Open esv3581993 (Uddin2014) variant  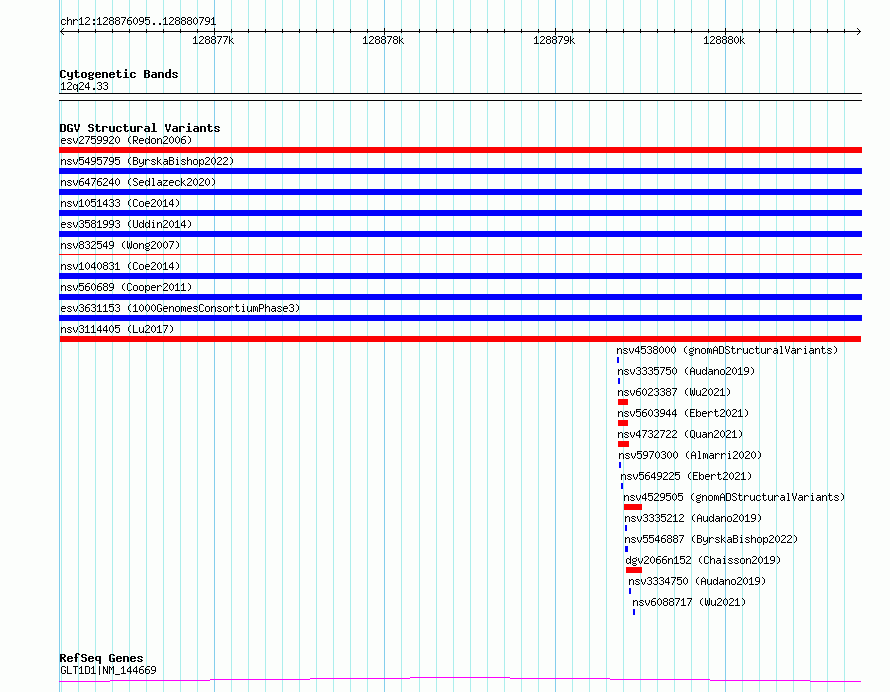click(x=126, y=224)
